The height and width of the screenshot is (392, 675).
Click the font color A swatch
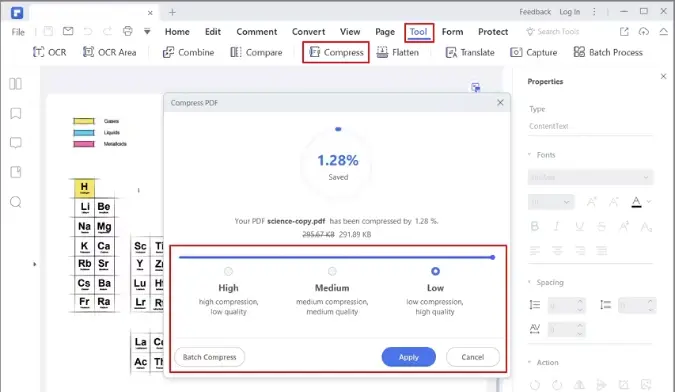(636, 202)
